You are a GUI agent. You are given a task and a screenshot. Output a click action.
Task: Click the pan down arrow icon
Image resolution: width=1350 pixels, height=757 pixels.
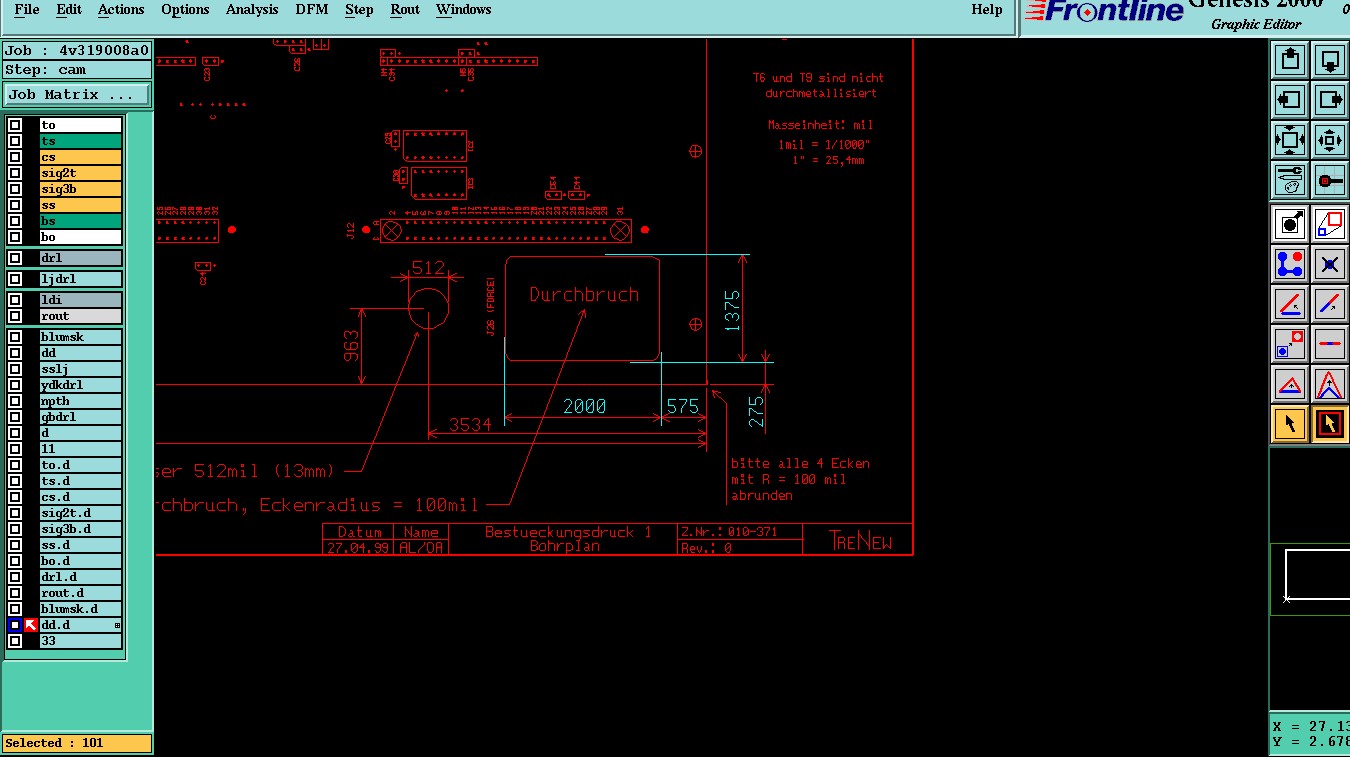click(x=1330, y=60)
